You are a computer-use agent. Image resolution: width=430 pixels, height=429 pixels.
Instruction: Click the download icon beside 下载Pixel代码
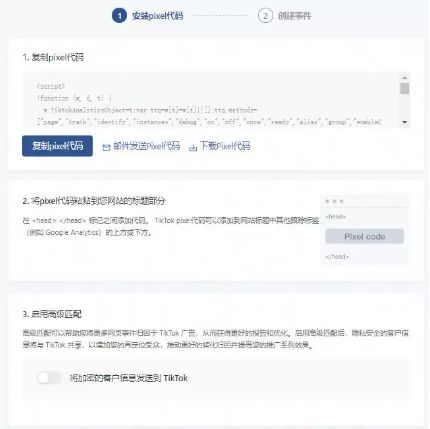pyautogui.click(x=193, y=147)
